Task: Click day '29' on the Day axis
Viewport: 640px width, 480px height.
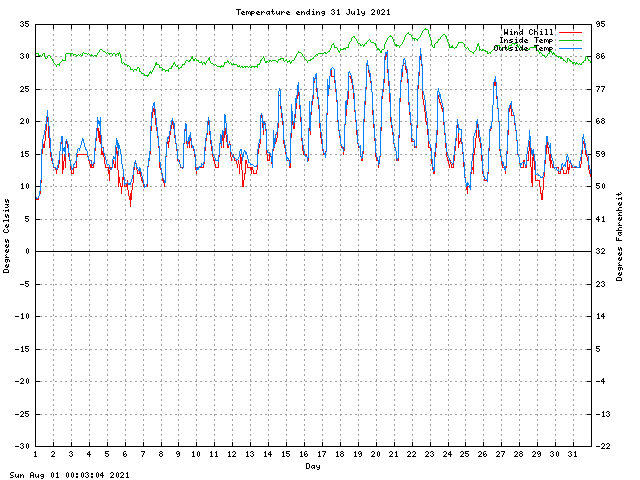Action: [x=536, y=454]
